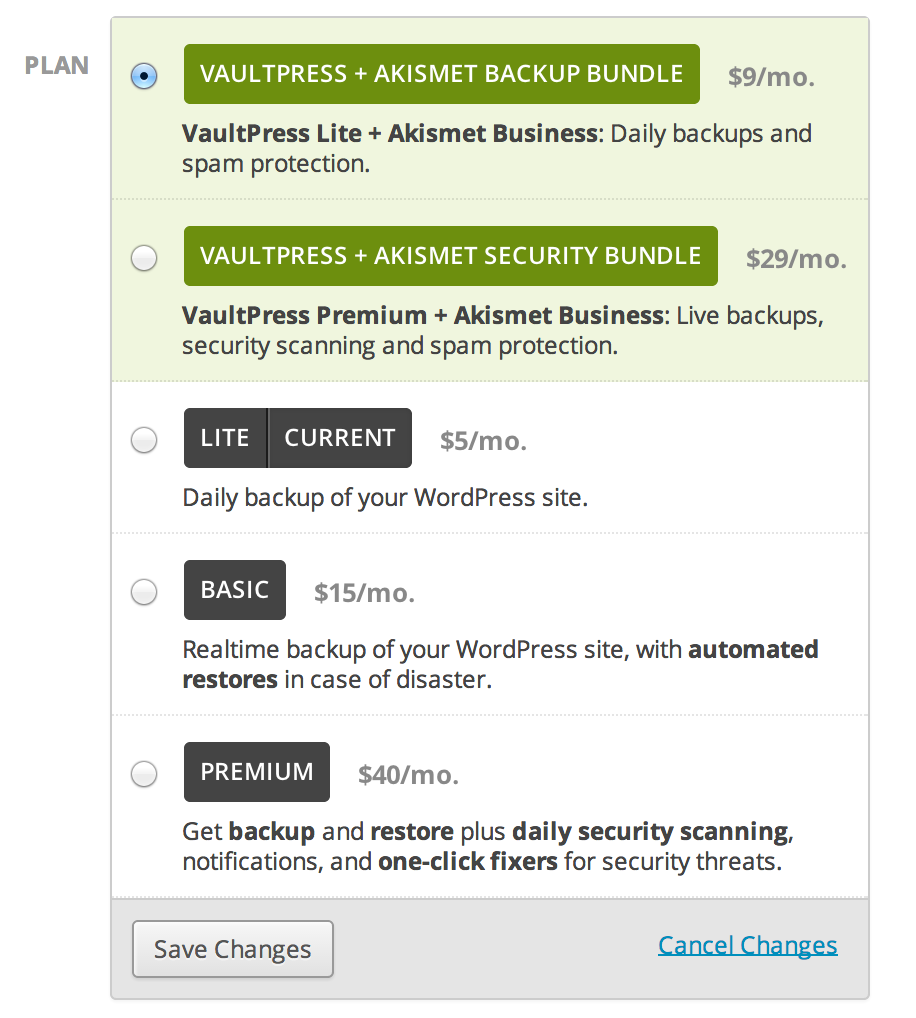The width and height of the screenshot is (916, 1018).
Task: Click the Cancel Changes link
Action: 747,945
